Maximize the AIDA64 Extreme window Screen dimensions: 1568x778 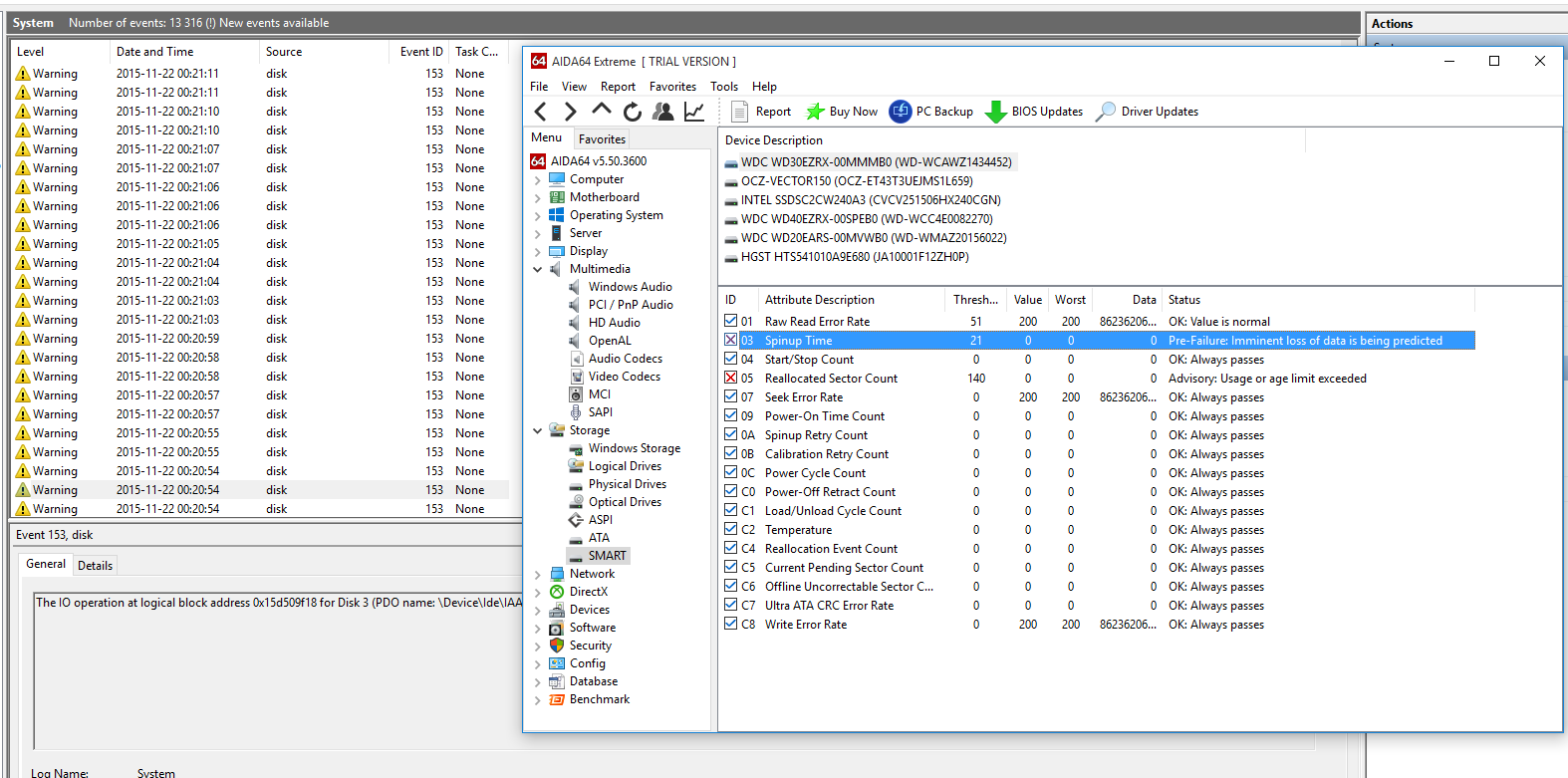(1493, 61)
